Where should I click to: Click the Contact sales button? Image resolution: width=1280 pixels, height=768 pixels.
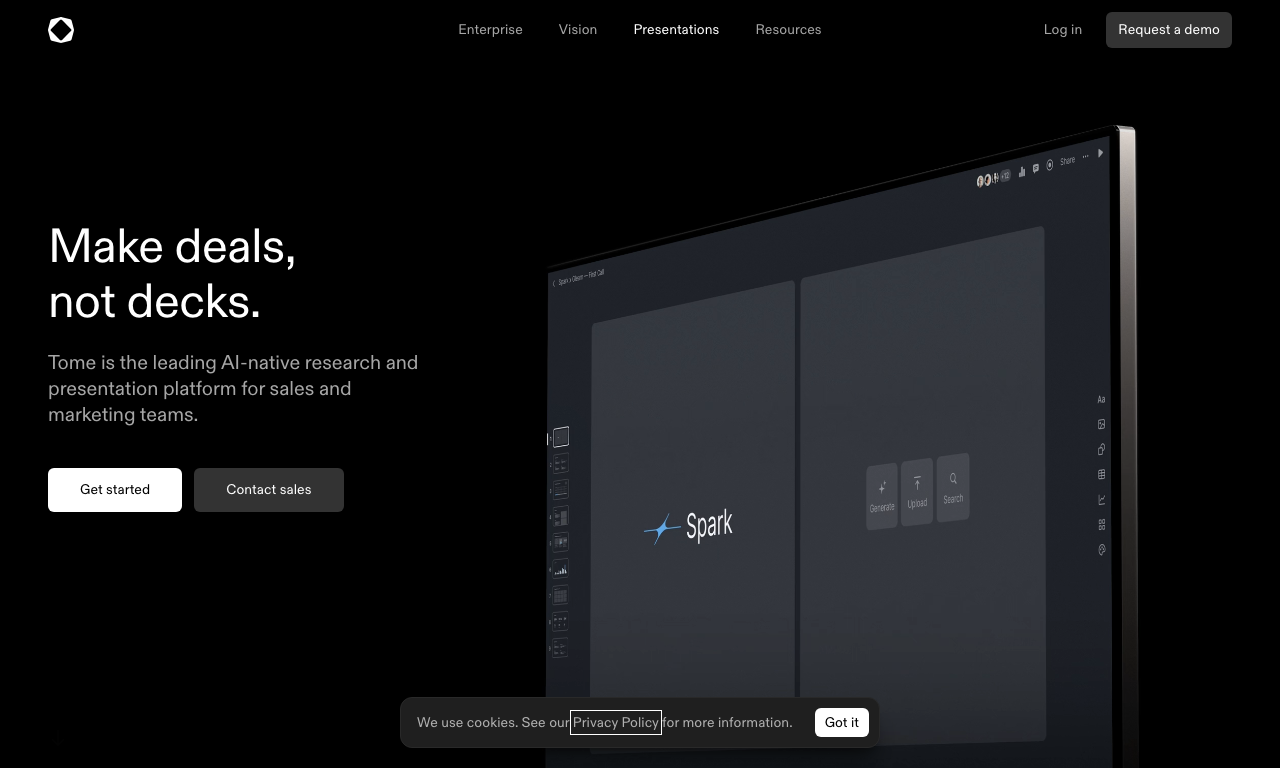click(269, 490)
